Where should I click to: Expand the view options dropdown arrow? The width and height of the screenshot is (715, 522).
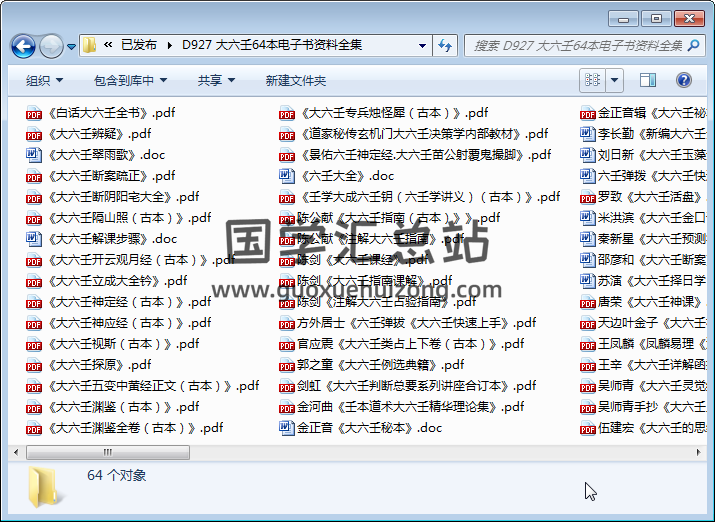615,80
